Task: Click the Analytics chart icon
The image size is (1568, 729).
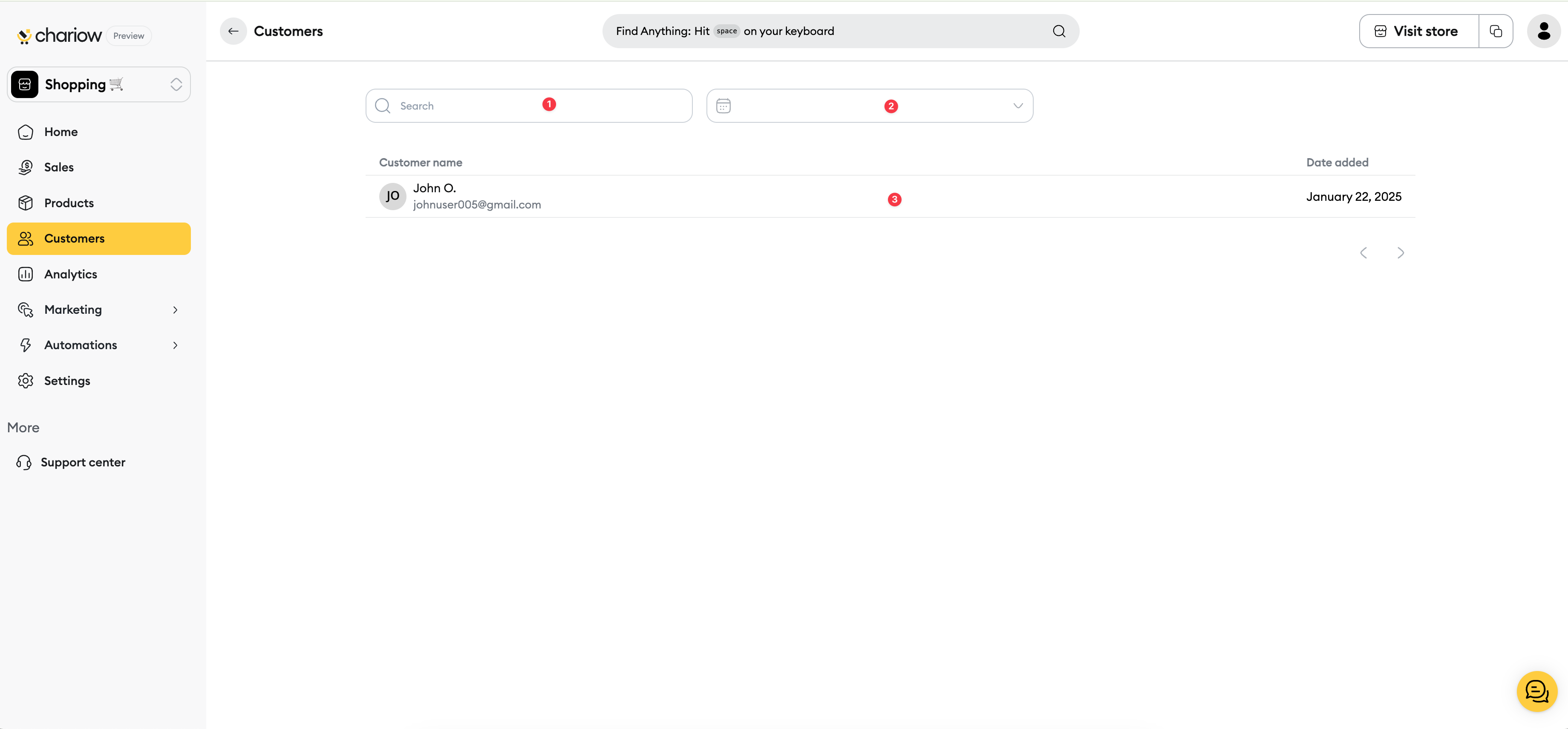Action: (26, 274)
